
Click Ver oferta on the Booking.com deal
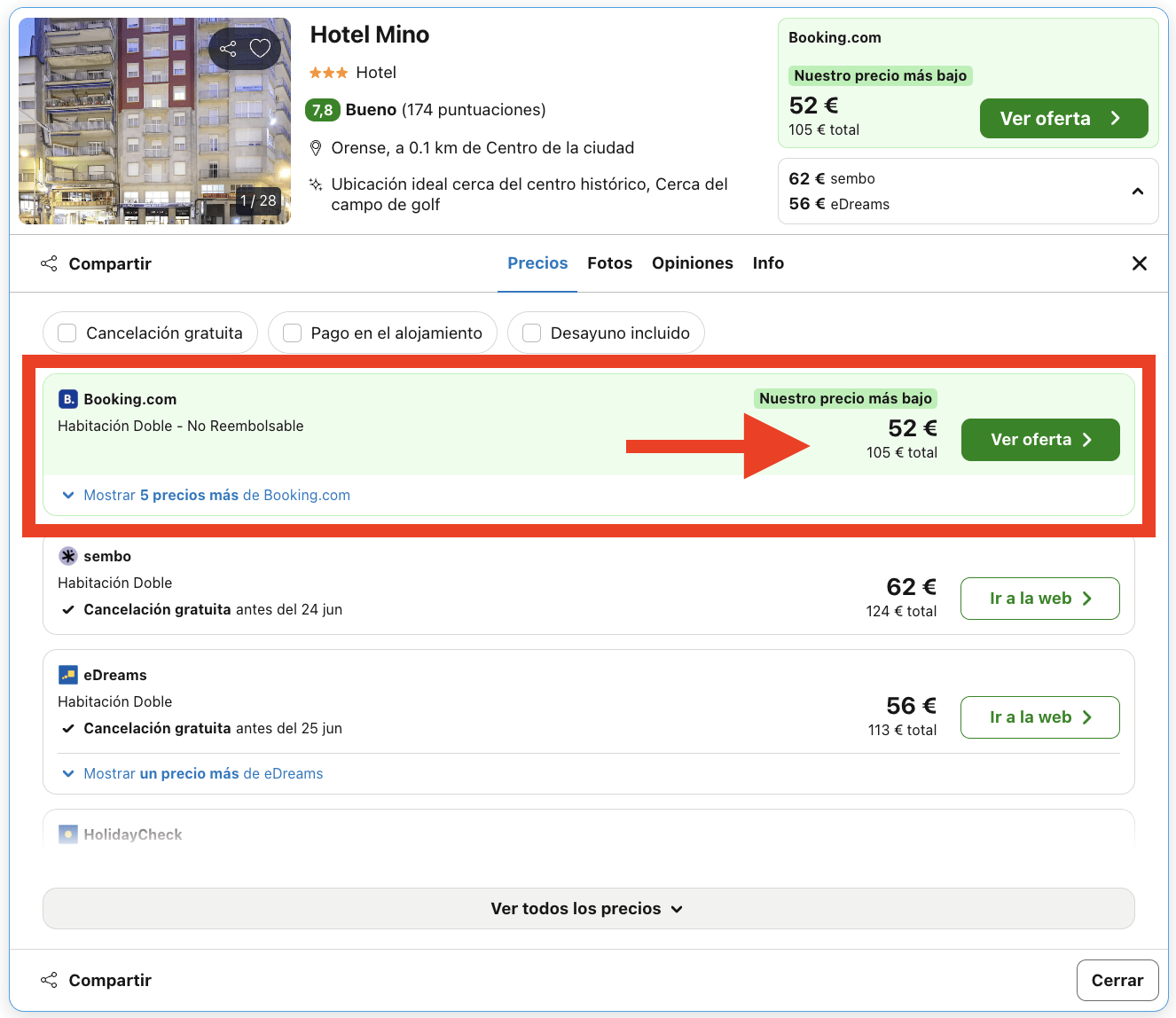pos(1039,440)
